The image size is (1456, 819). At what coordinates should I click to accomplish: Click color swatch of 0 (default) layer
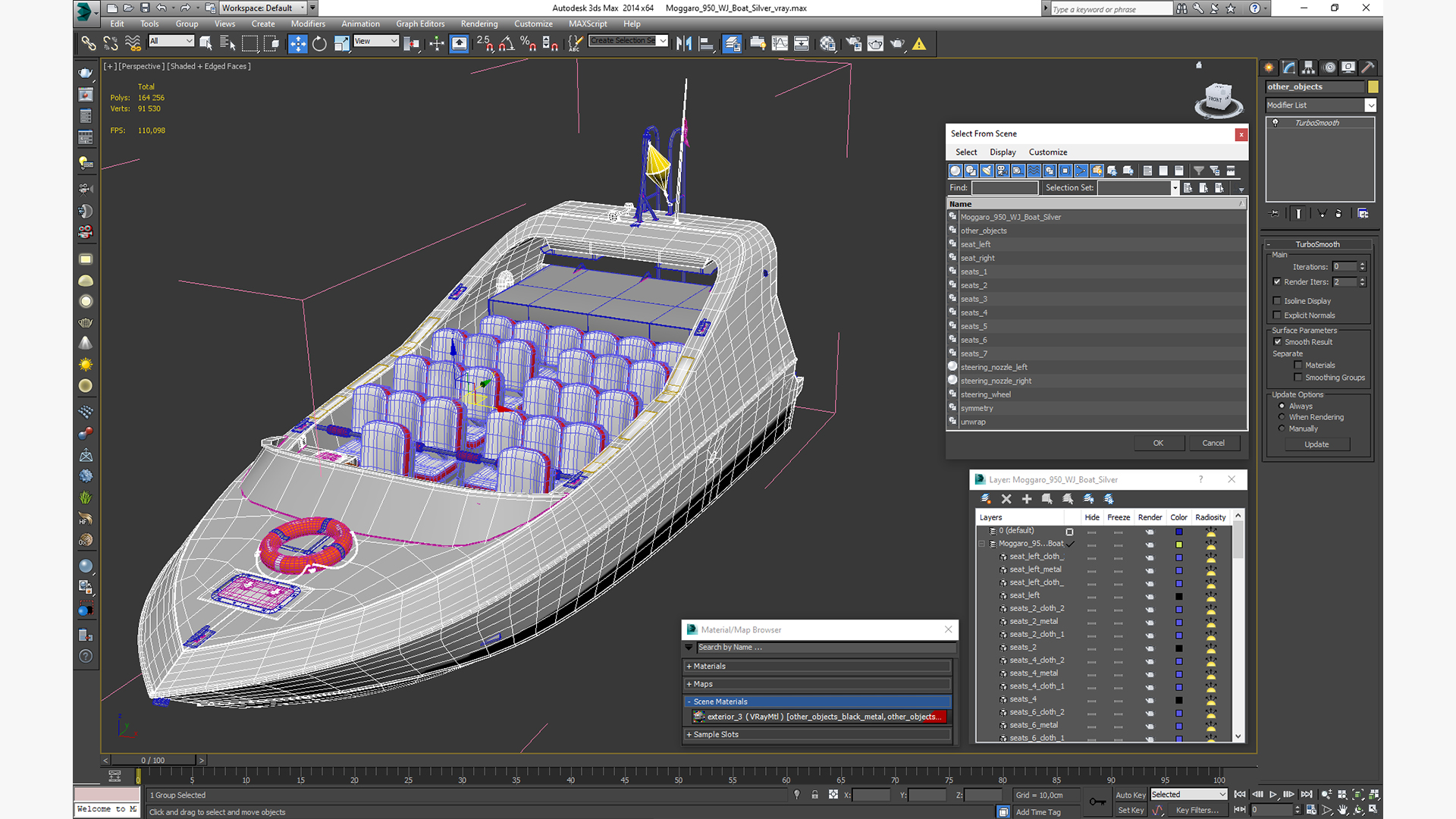tap(1179, 532)
